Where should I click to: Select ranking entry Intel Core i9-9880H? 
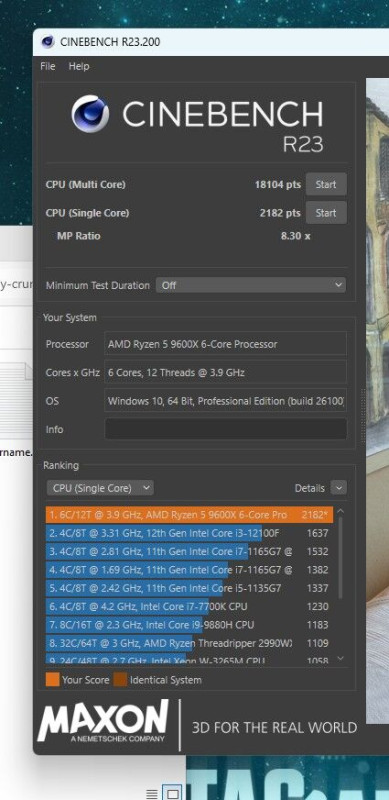coord(189,625)
